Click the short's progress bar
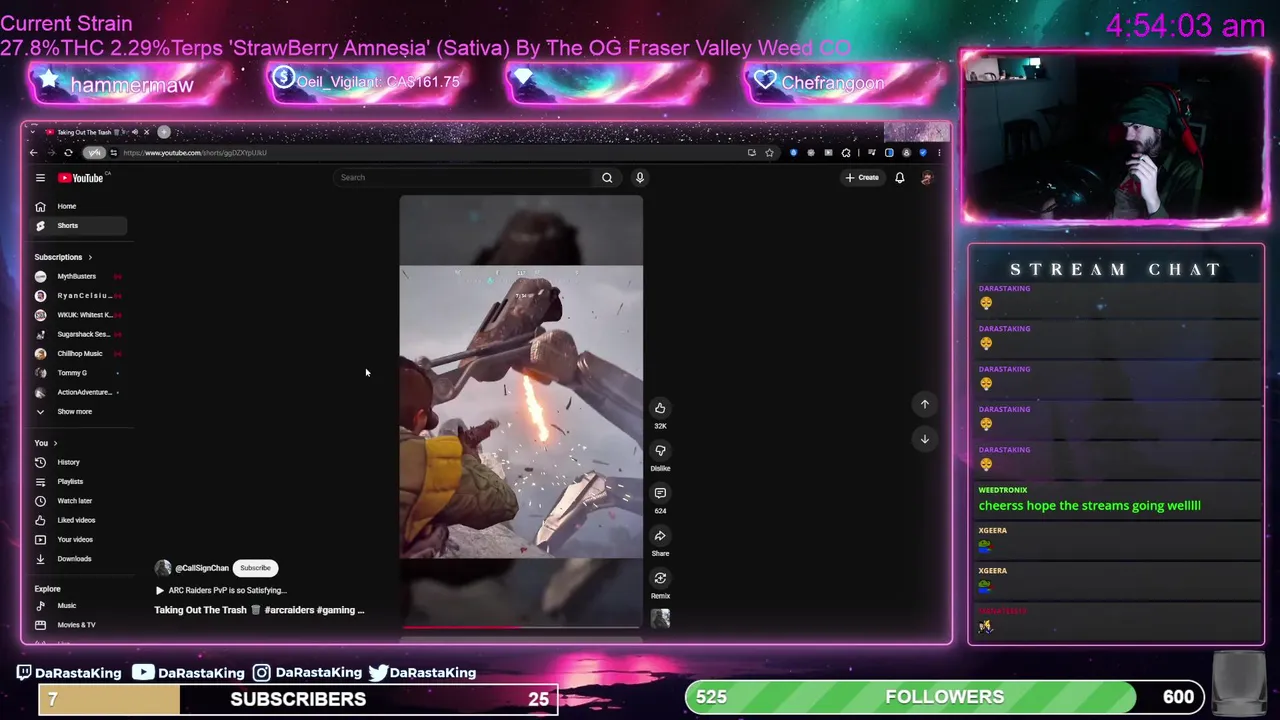 521,628
